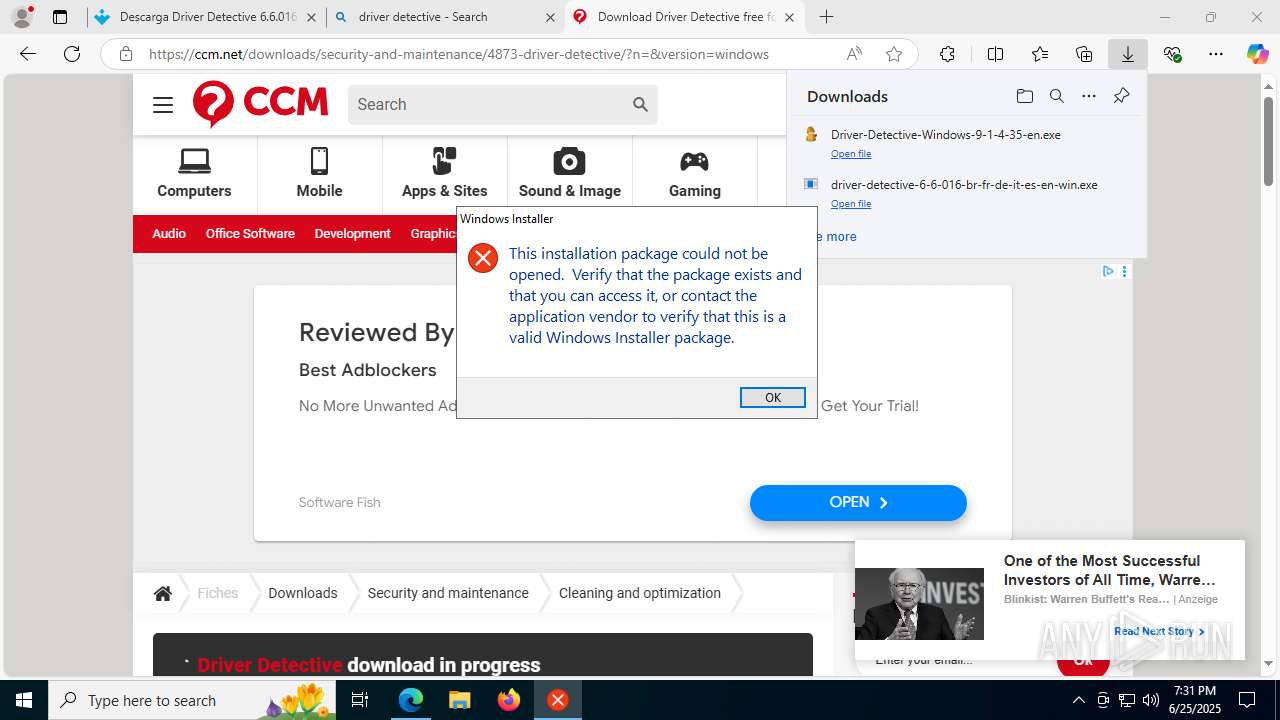Viewport: 1280px width, 720px height.
Task: Open the Edge profile icon
Action: (22, 17)
